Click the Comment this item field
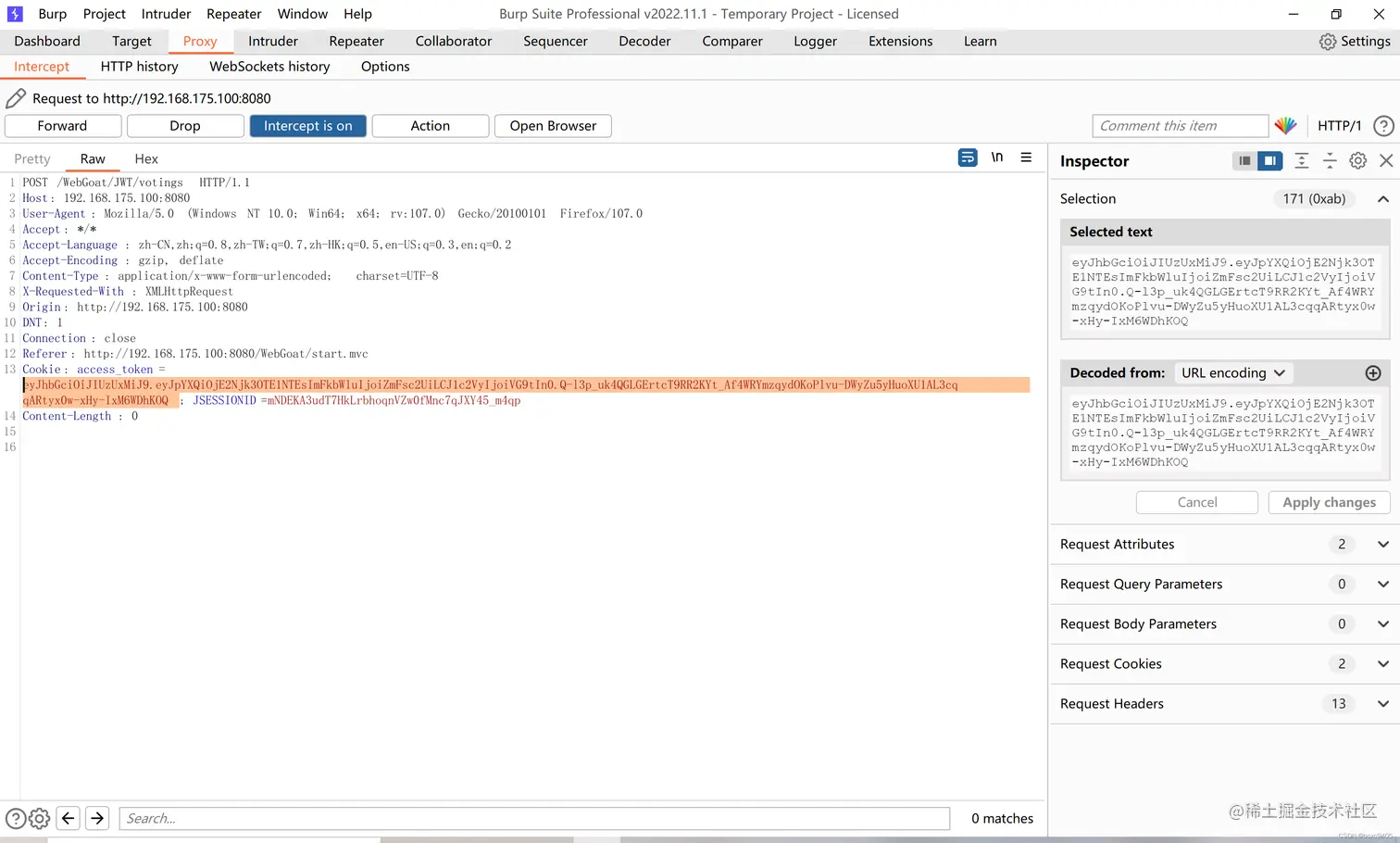Screen dimensions: 1400x843 pyautogui.click(x=1180, y=126)
